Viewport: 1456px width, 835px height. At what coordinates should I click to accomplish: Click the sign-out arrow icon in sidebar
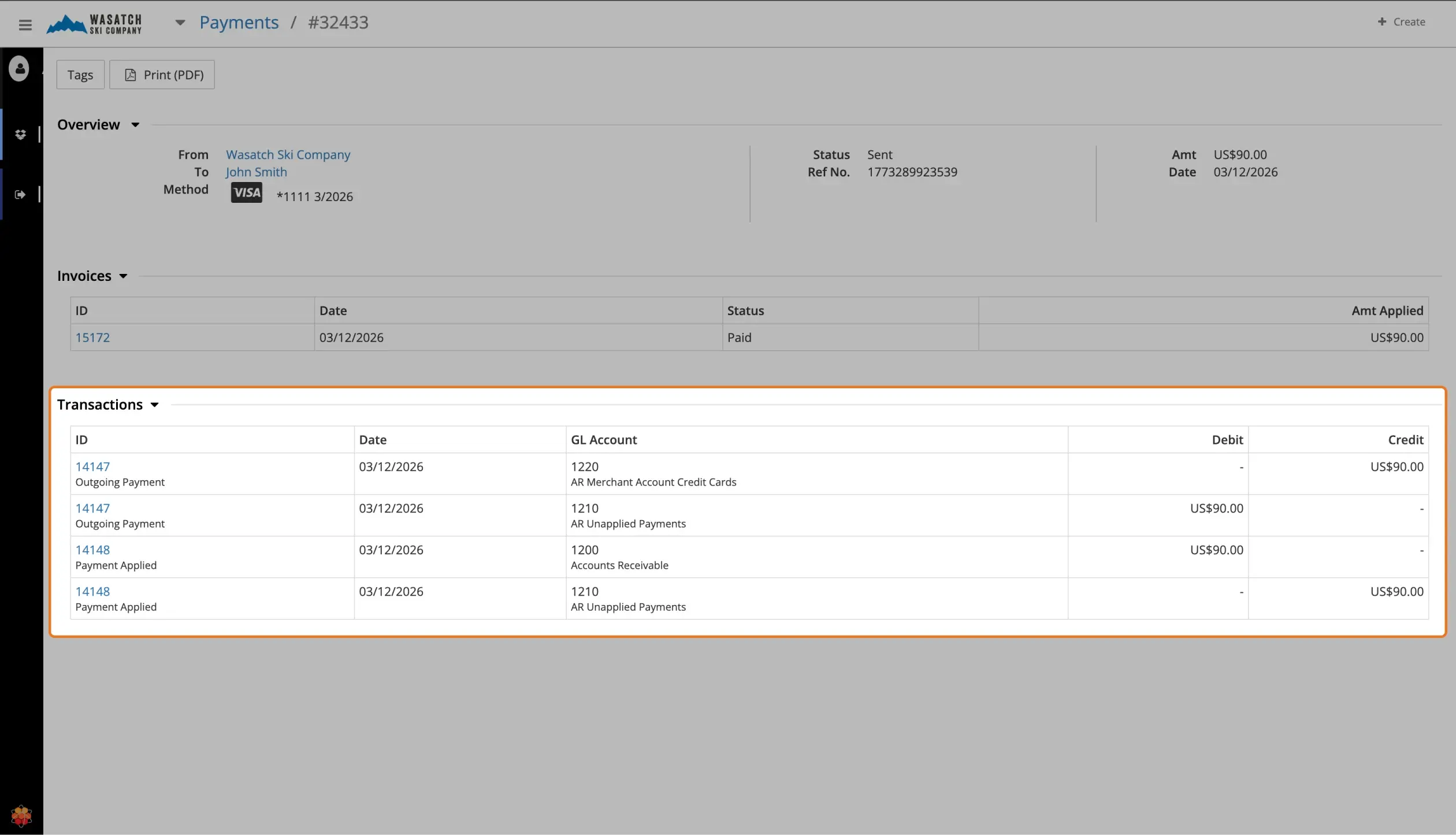(x=20, y=194)
